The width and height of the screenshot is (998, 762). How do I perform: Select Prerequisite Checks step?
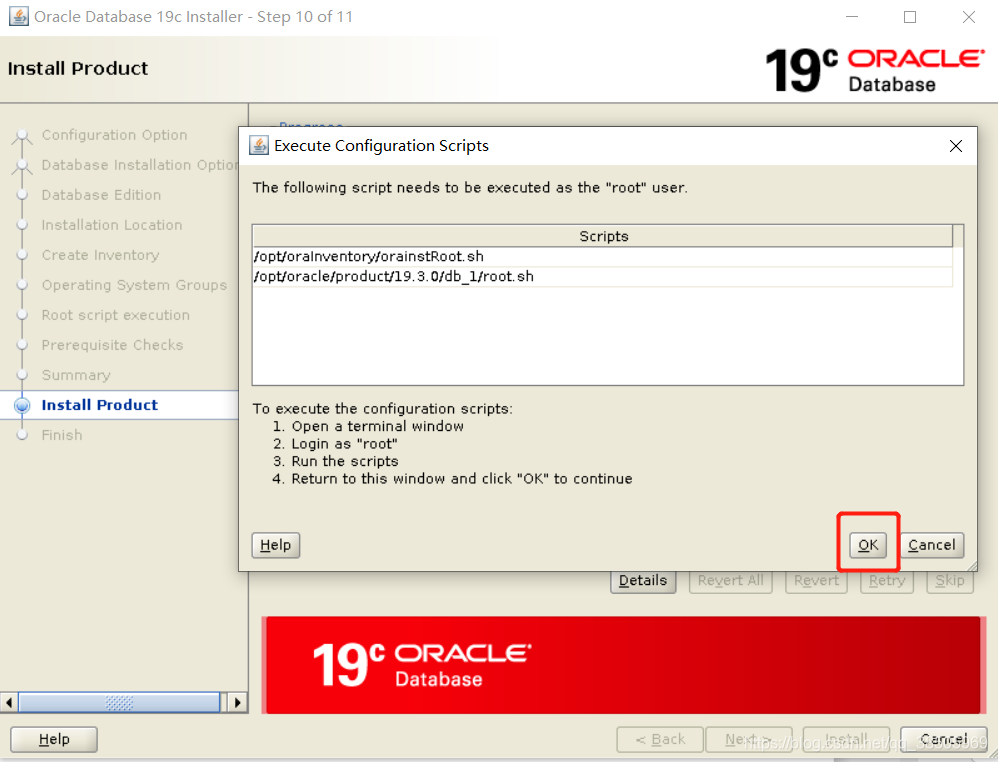point(113,345)
